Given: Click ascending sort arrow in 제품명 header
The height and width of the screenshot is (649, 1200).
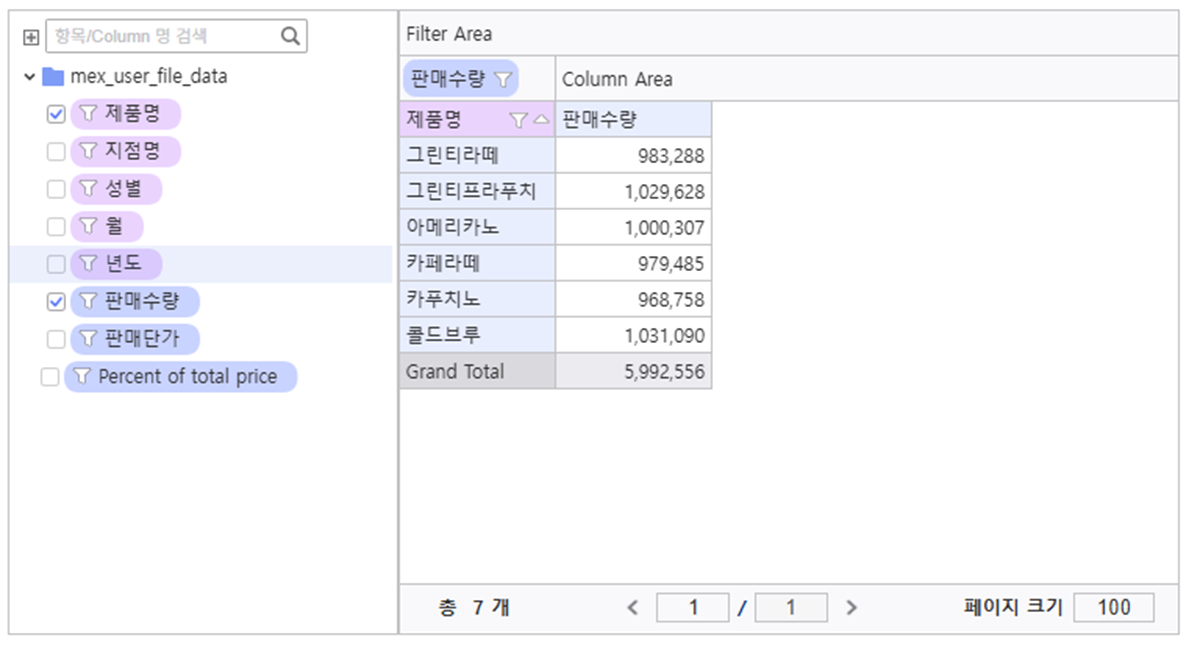Looking at the screenshot, I should pyautogui.click(x=541, y=120).
